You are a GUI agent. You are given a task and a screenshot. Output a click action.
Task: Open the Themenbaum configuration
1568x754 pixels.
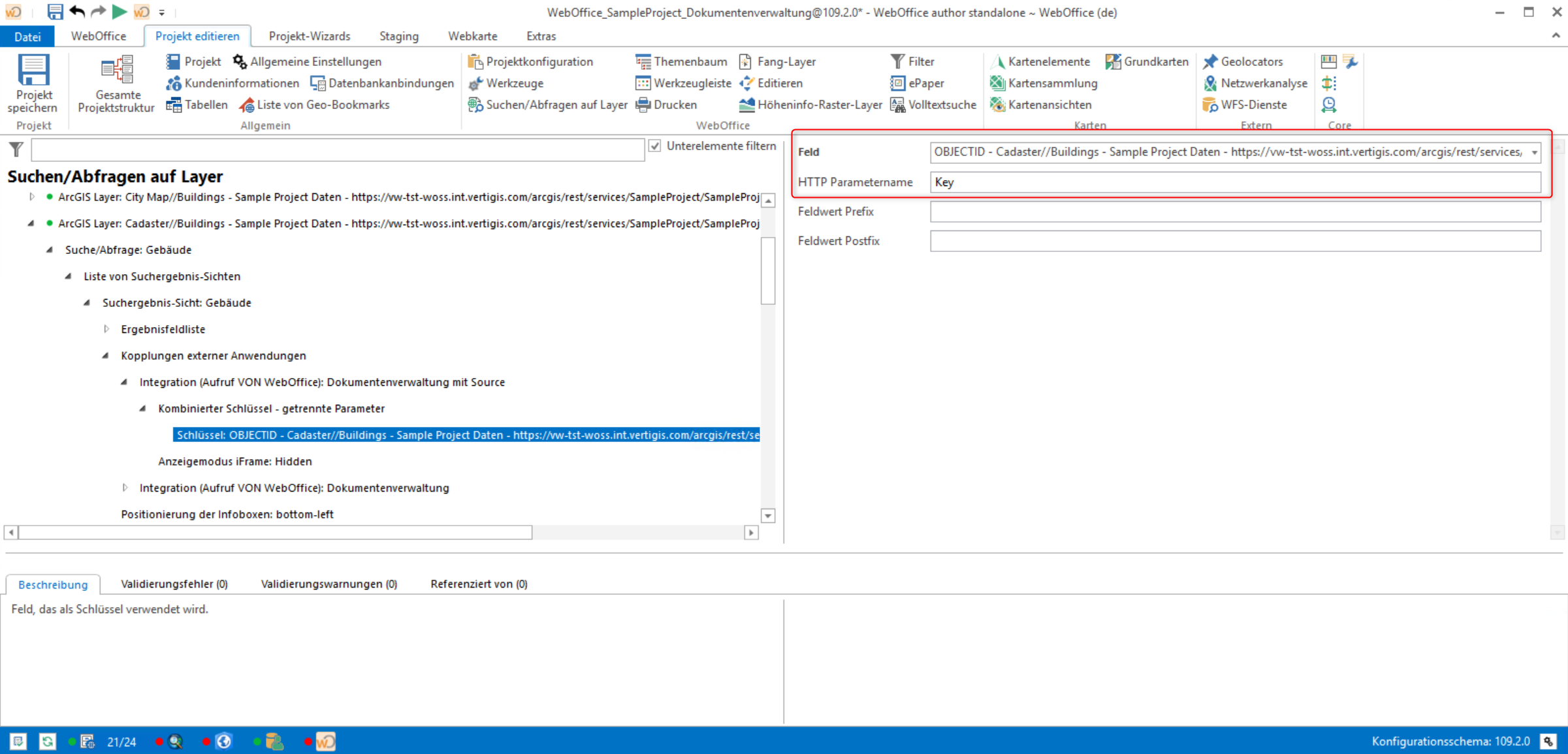(x=681, y=61)
